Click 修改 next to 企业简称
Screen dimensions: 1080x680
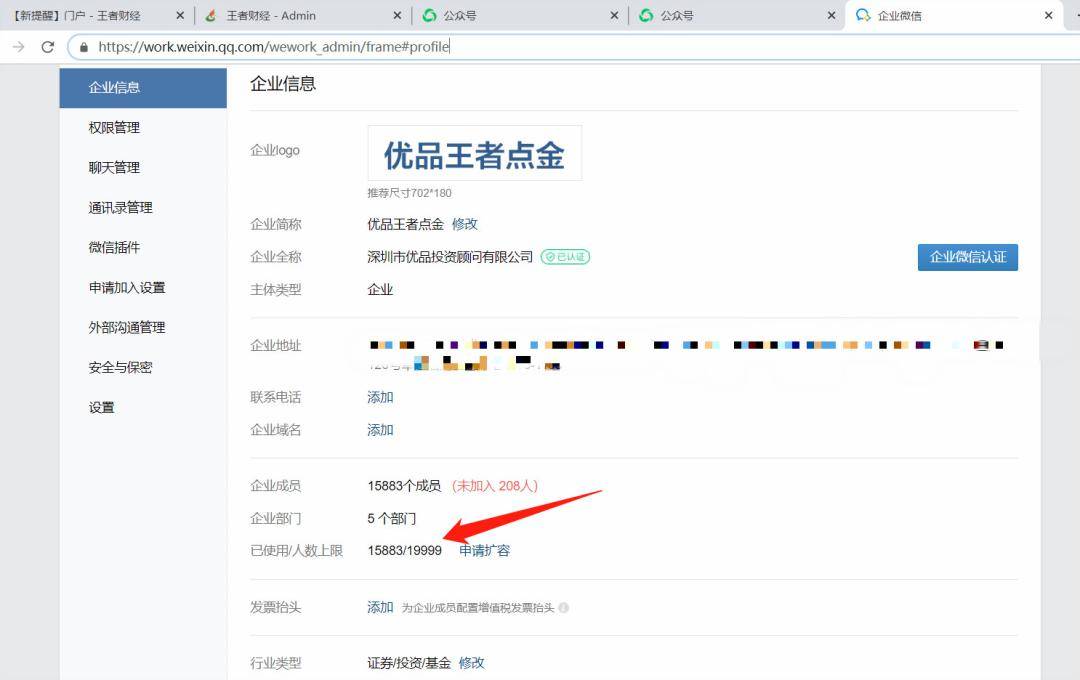465,224
